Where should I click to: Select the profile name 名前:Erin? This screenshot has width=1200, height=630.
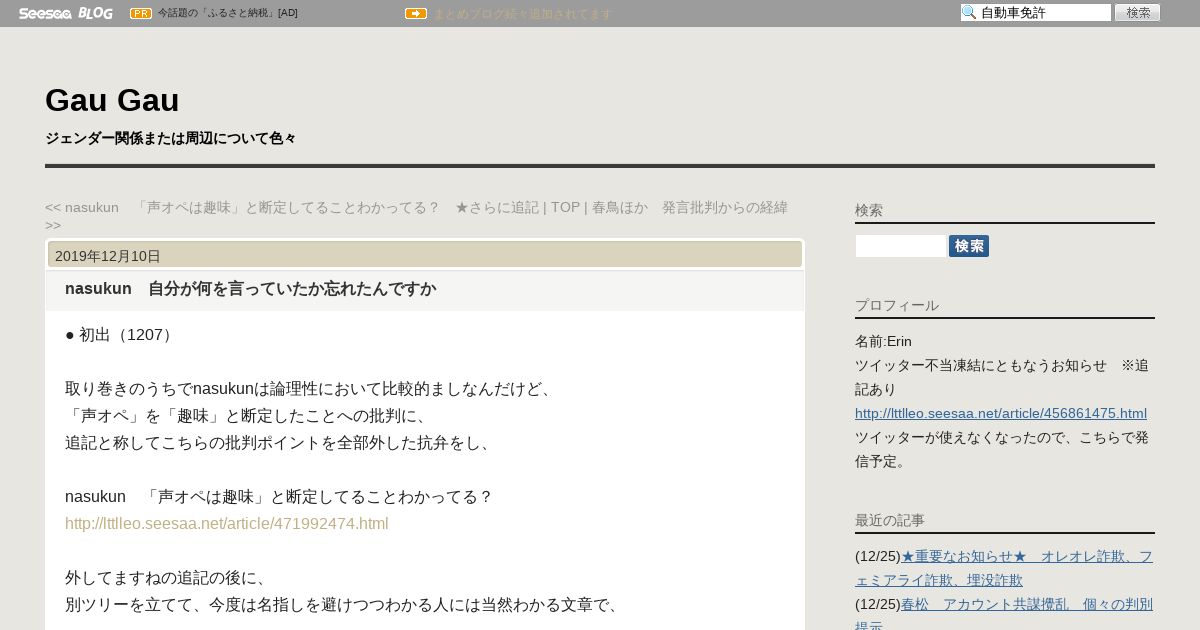click(883, 341)
